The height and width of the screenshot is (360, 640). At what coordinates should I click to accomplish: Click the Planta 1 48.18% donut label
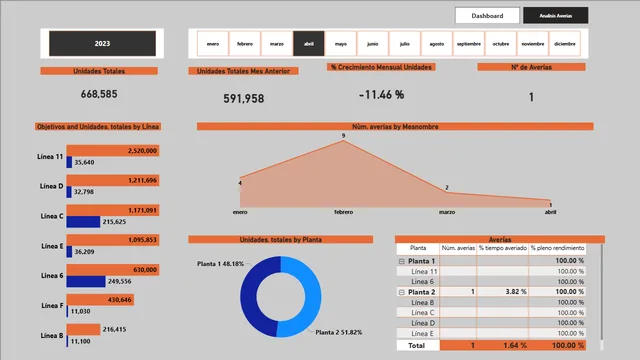(x=220, y=264)
